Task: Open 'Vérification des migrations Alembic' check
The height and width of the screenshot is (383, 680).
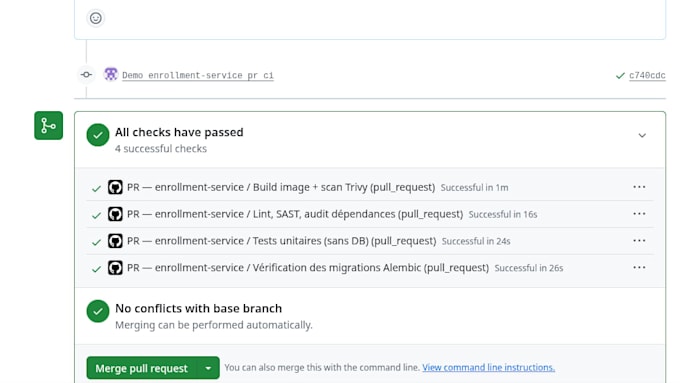Action: click(x=308, y=268)
